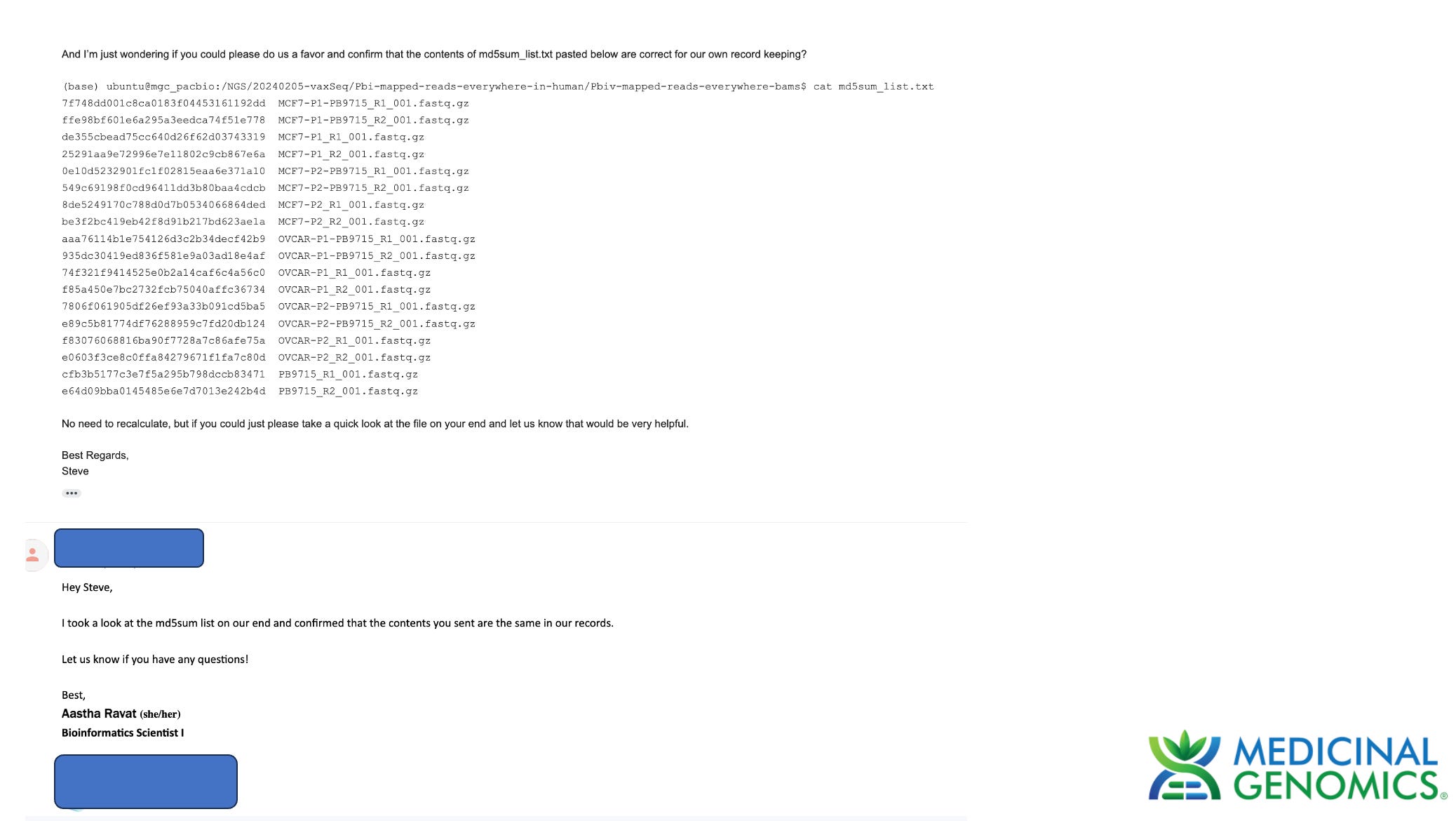
Task: Click the 'Best Regards,' closing line
Action: coord(95,455)
